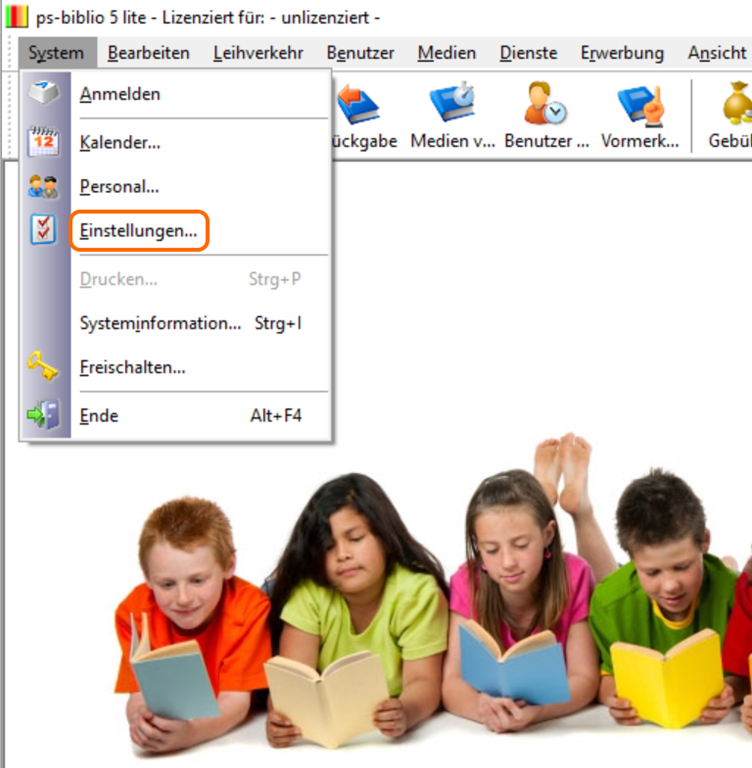Click the golden key icon beside Freischalten
This screenshot has width=752, height=768.
pyautogui.click(x=44, y=367)
